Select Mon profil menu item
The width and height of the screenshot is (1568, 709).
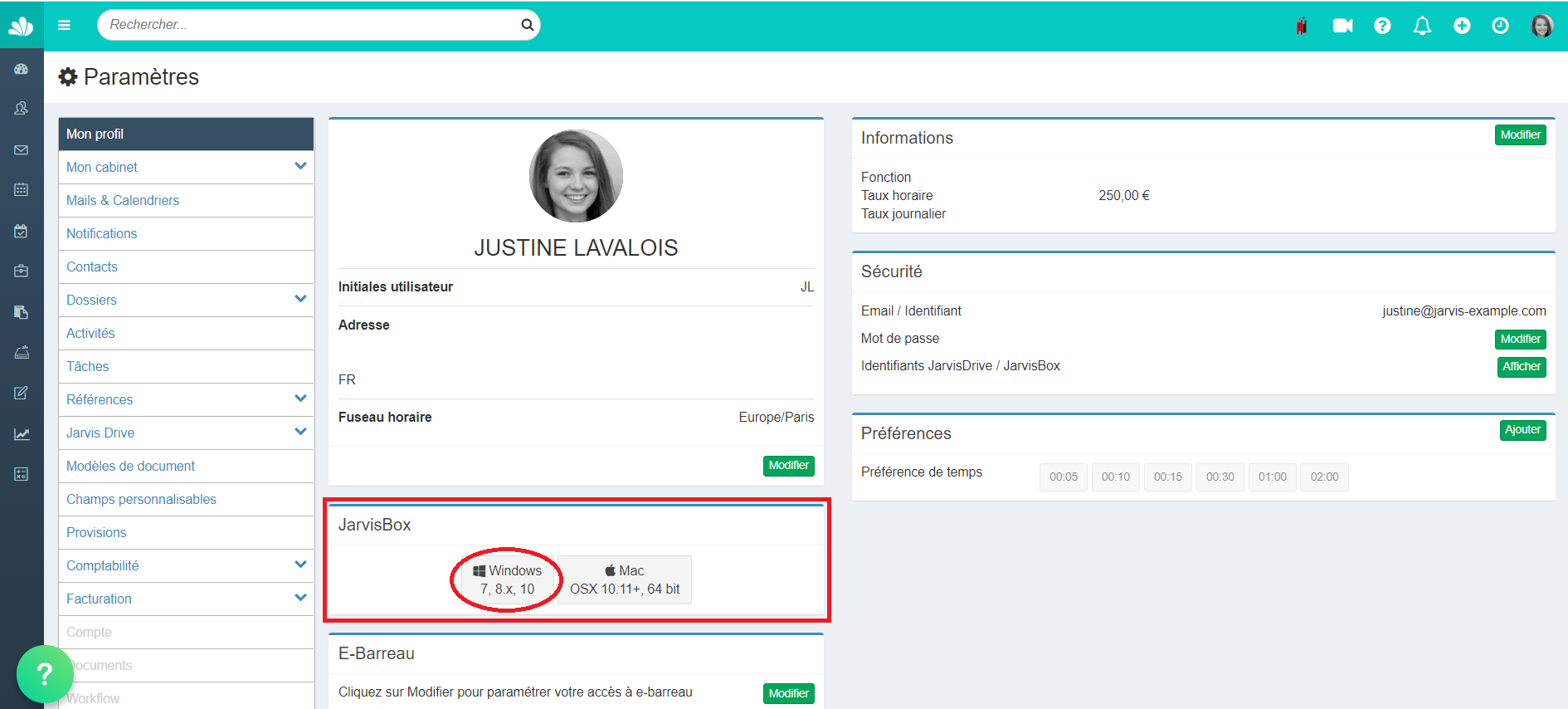[x=186, y=134]
